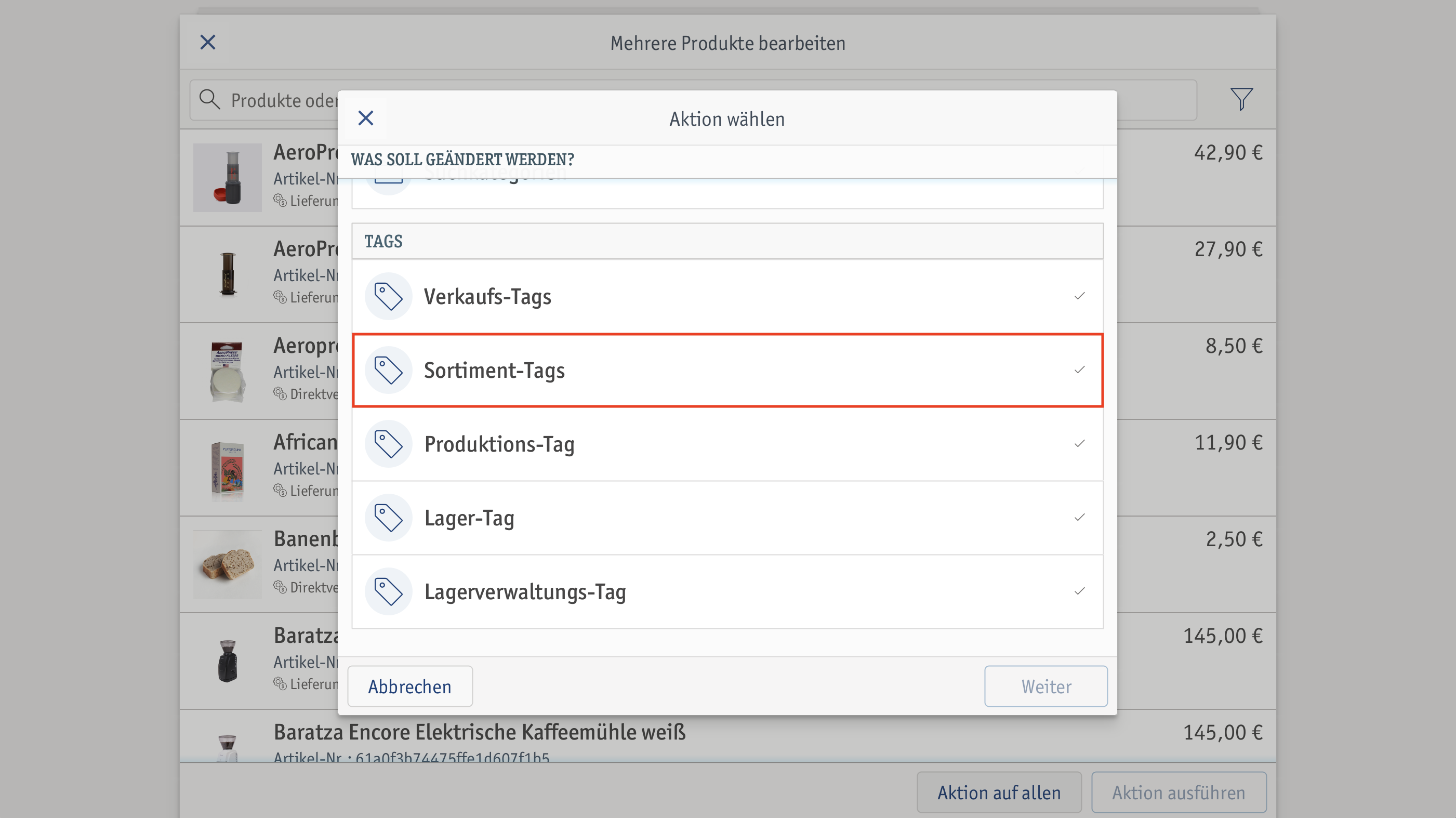Click the delivery icon on African product row
1456x818 pixels.
click(280, 490)
